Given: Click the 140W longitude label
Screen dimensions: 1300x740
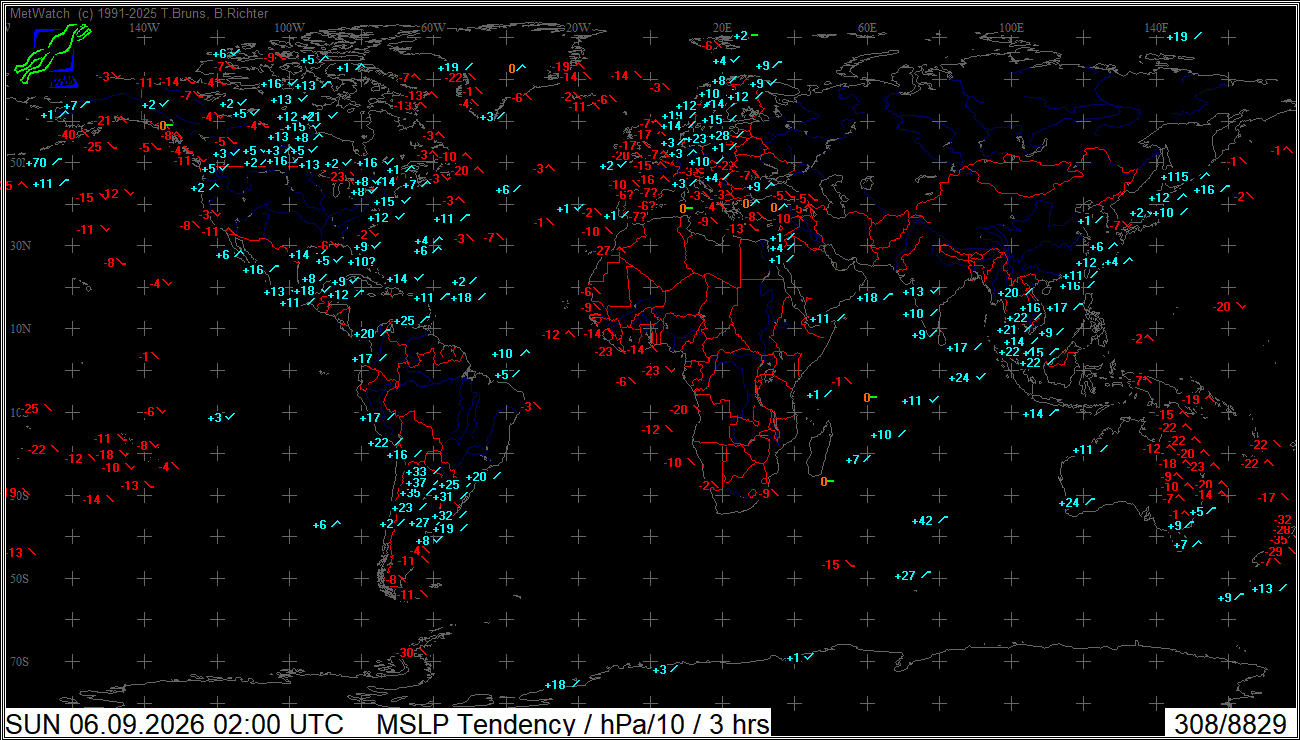Looking at the screenshot, I should [145, 27].
